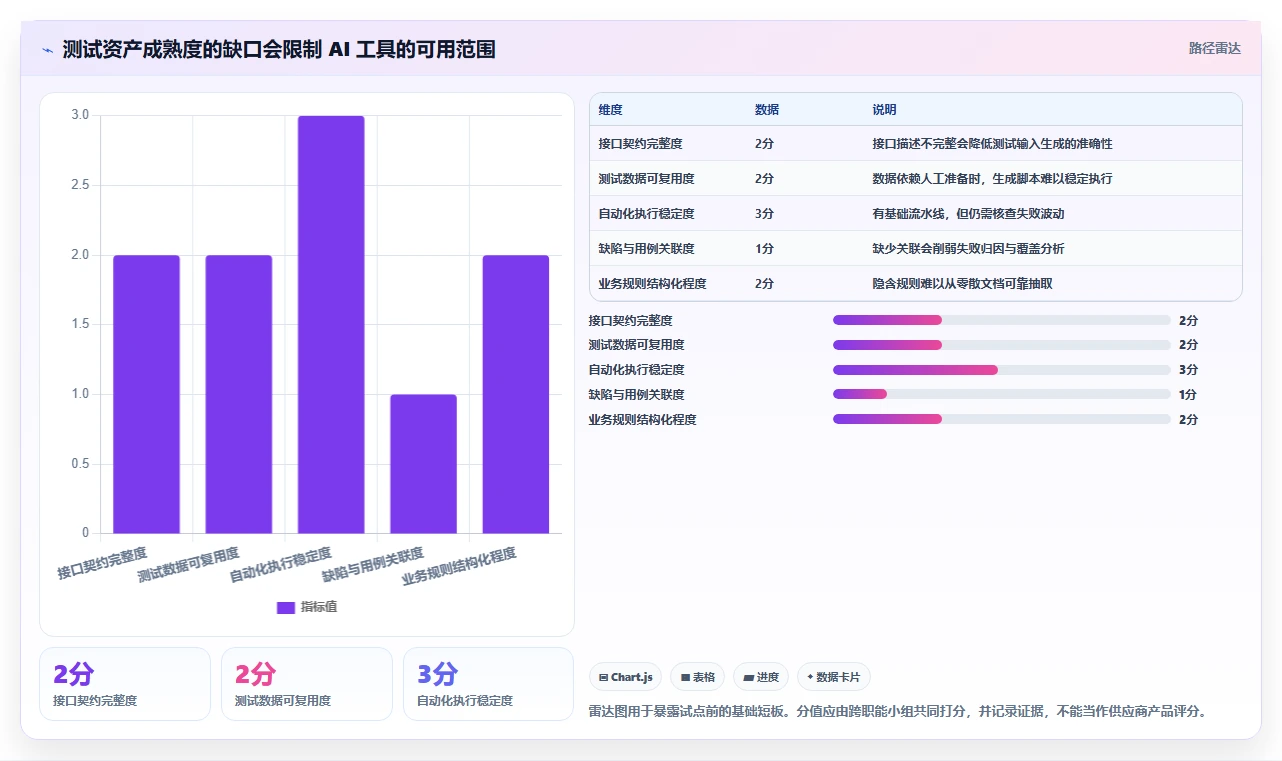Click 3分 score in the table

764,214
